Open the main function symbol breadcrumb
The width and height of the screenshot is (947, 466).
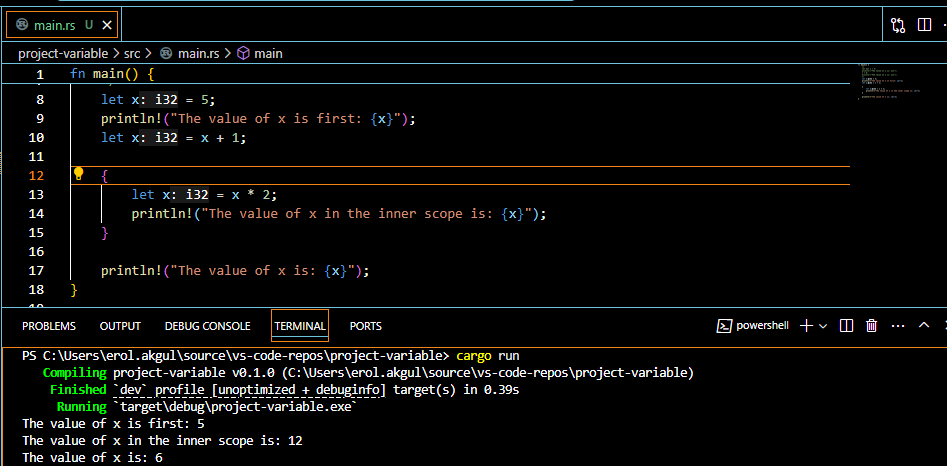click(267, 53)
